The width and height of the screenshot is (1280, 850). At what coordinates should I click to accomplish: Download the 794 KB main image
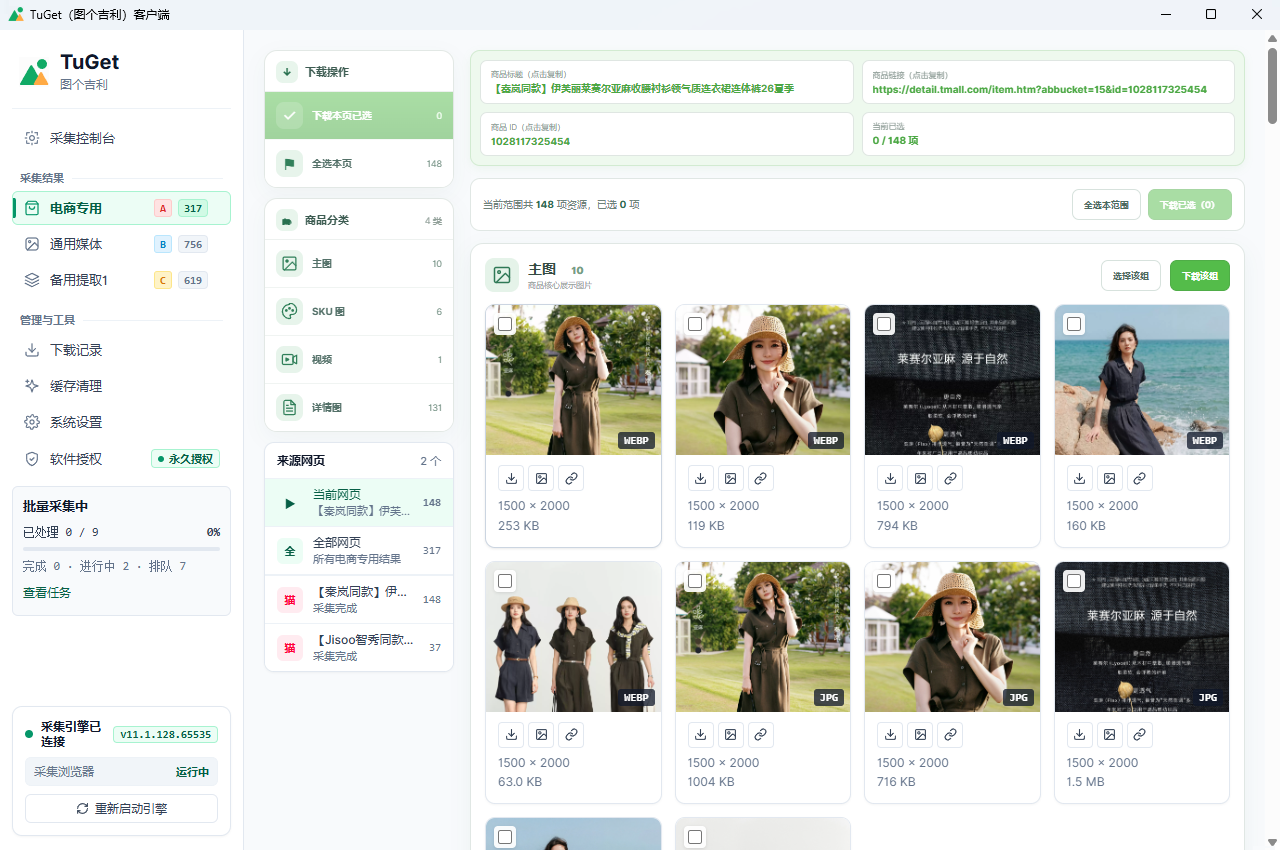[890, 478]
